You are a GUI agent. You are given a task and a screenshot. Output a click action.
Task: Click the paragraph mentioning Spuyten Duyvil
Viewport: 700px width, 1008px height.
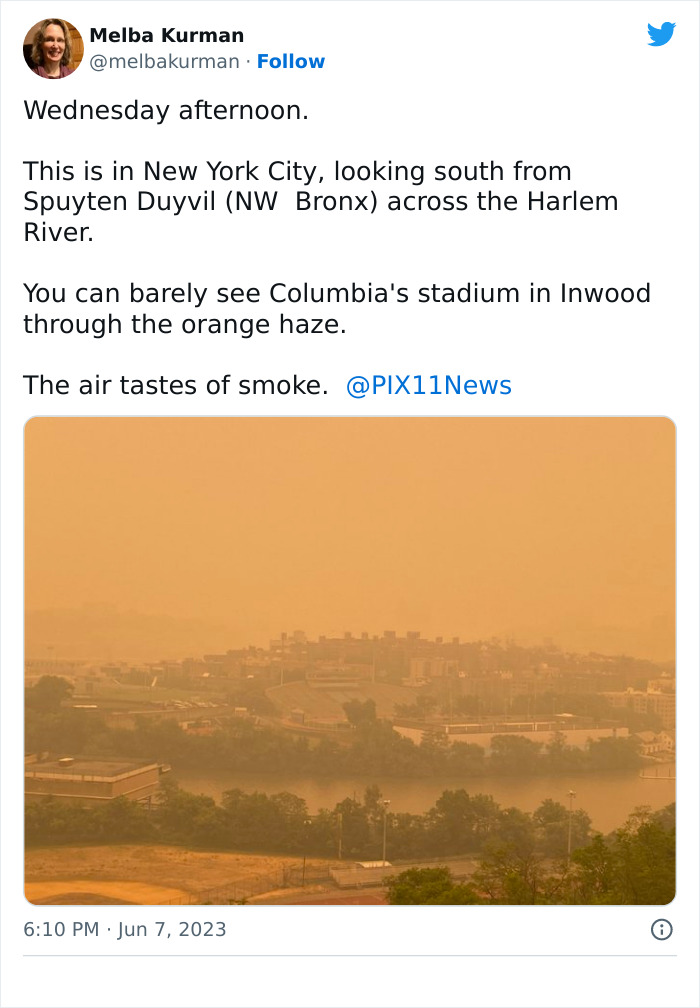[320, 201]
